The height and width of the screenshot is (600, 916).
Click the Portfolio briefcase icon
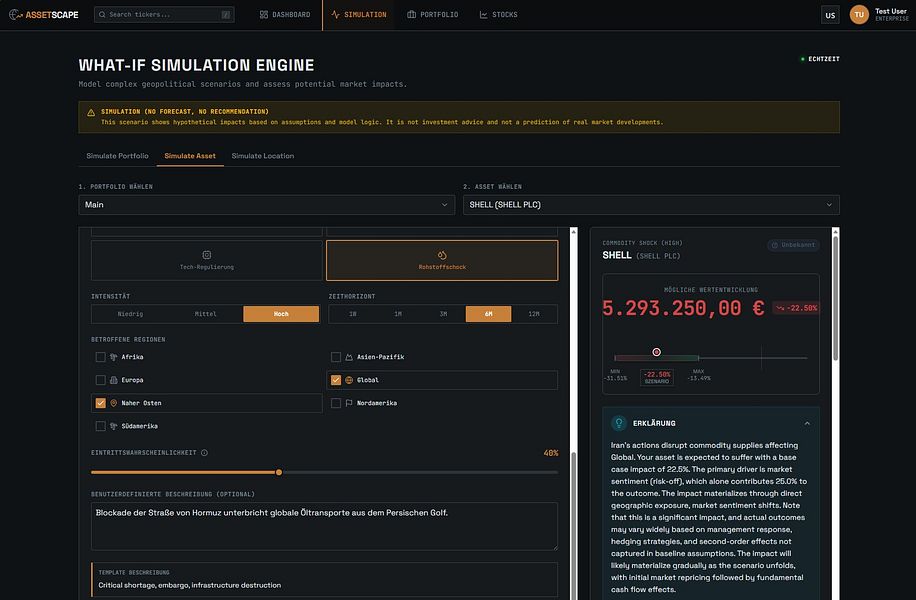point(412,15)
